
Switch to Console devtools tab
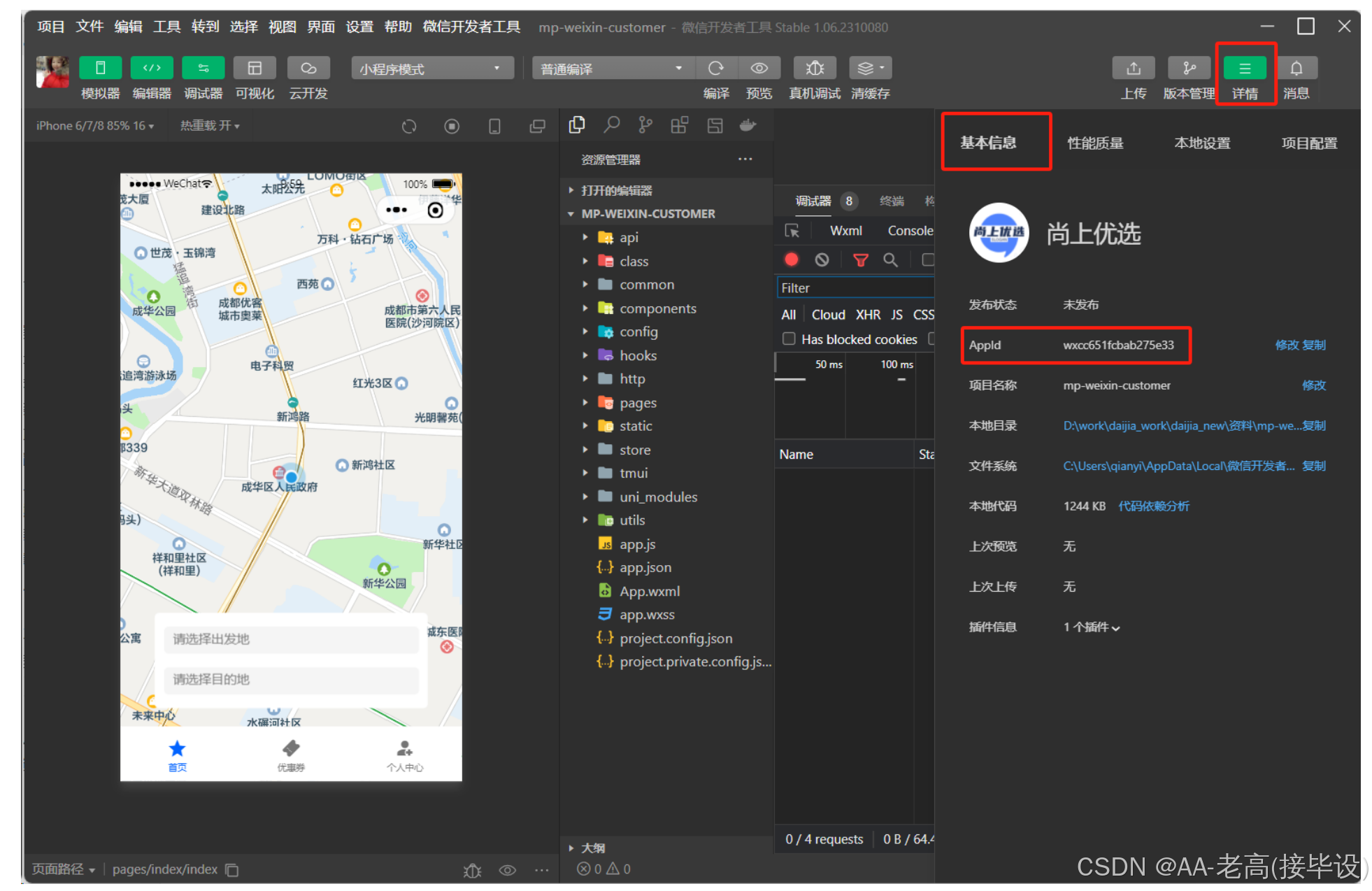(x=910, y=231)
